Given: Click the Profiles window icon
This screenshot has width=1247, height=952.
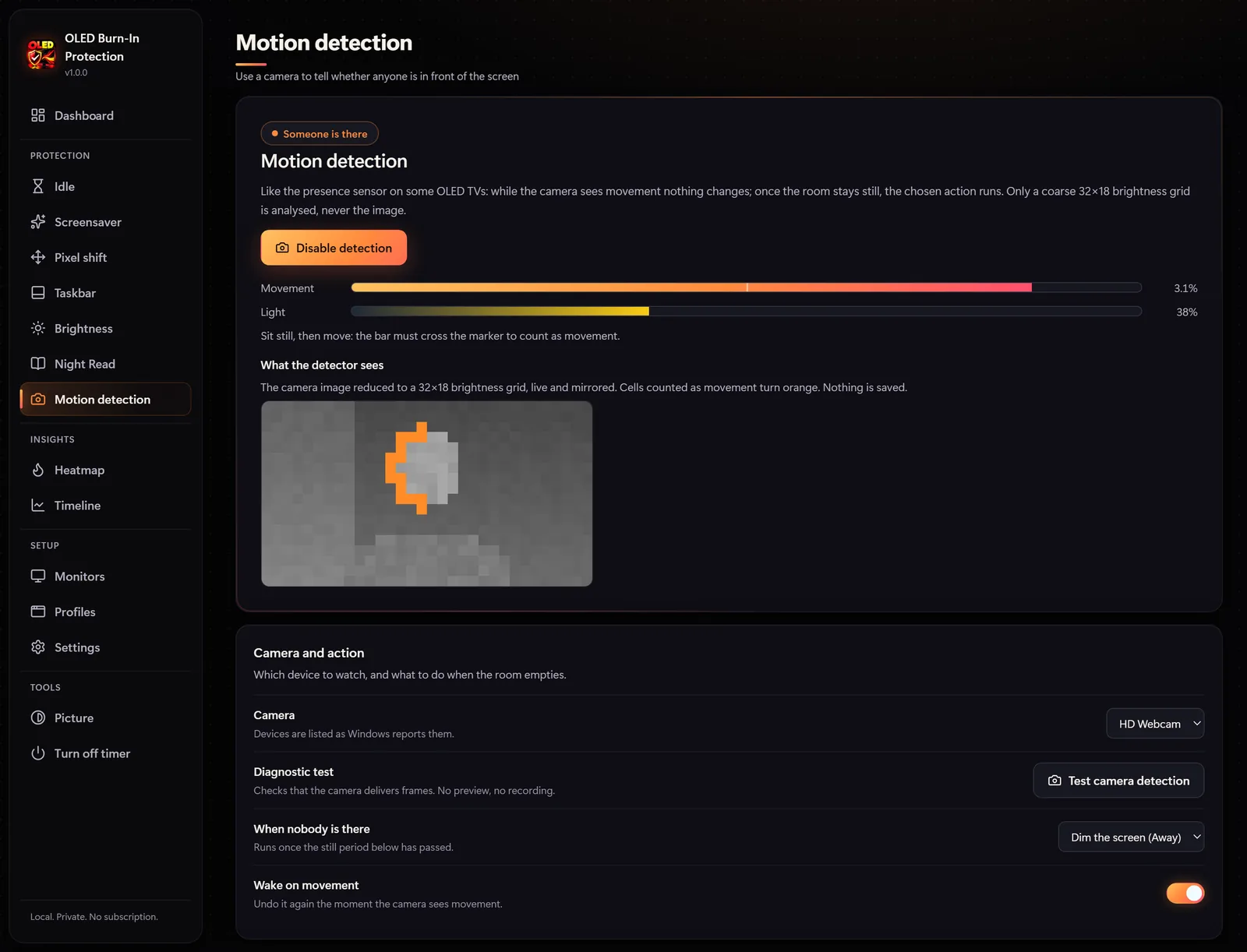Looking at the screenshot, I should 37,612.
